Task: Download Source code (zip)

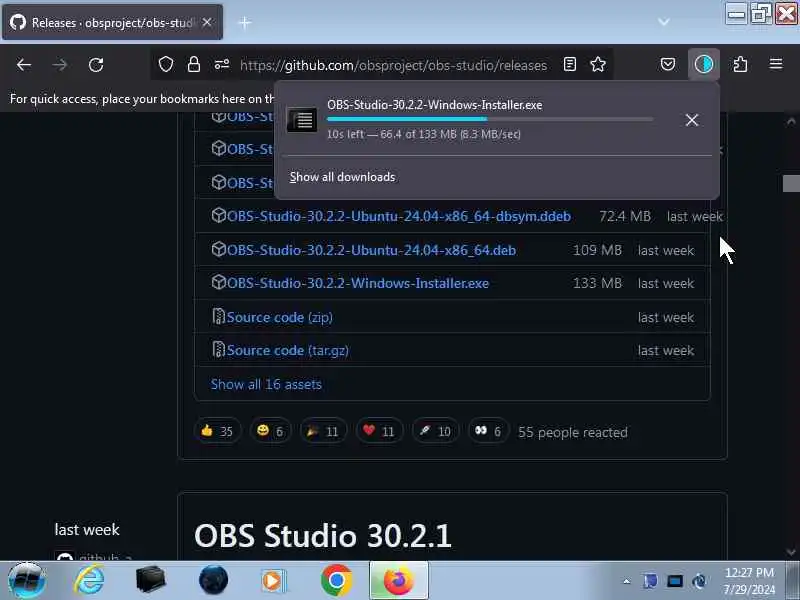Action: pos(280,317)
